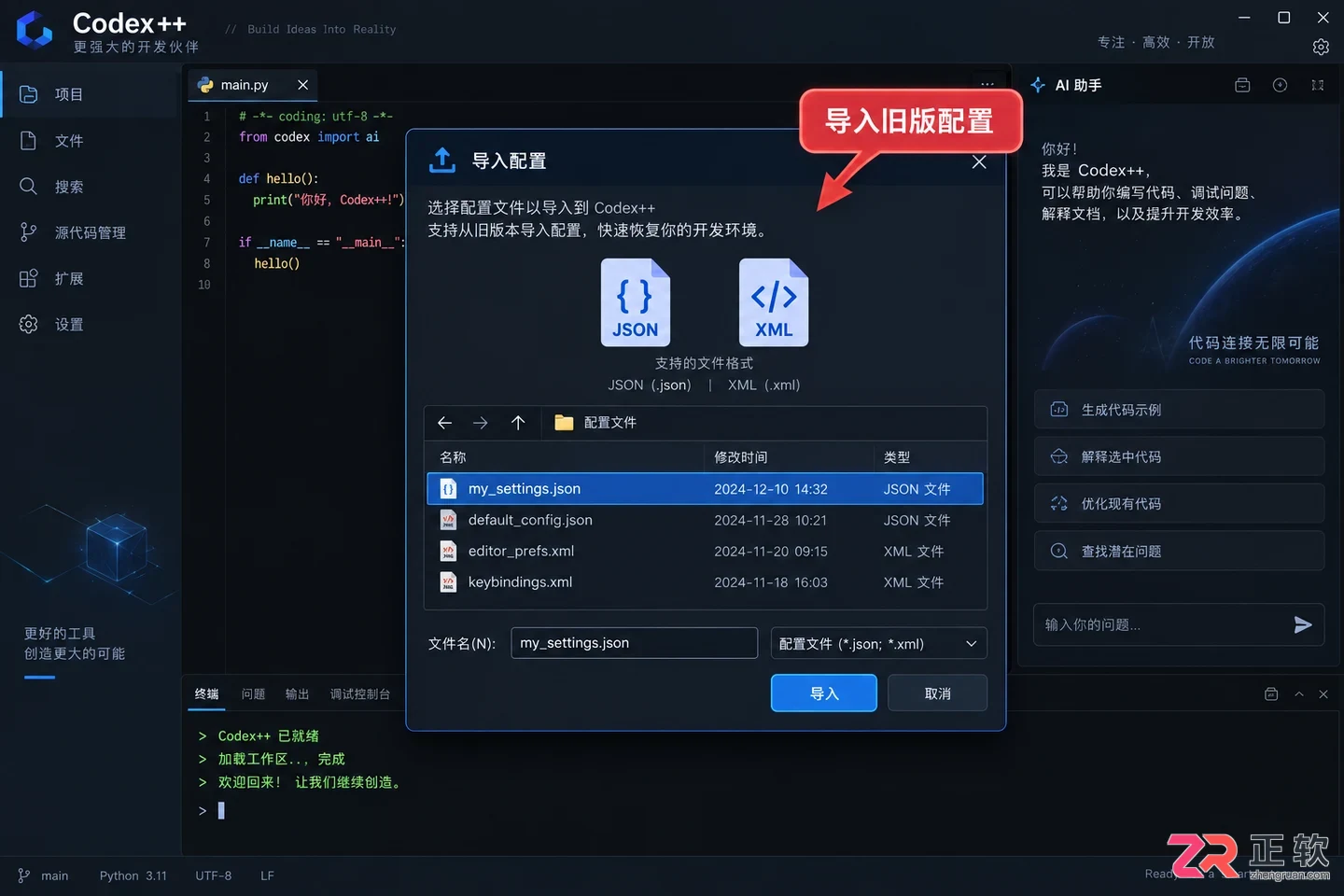Click the main branch status indicator
Screen dimensions: 1344x896
[x=43, y=875]
